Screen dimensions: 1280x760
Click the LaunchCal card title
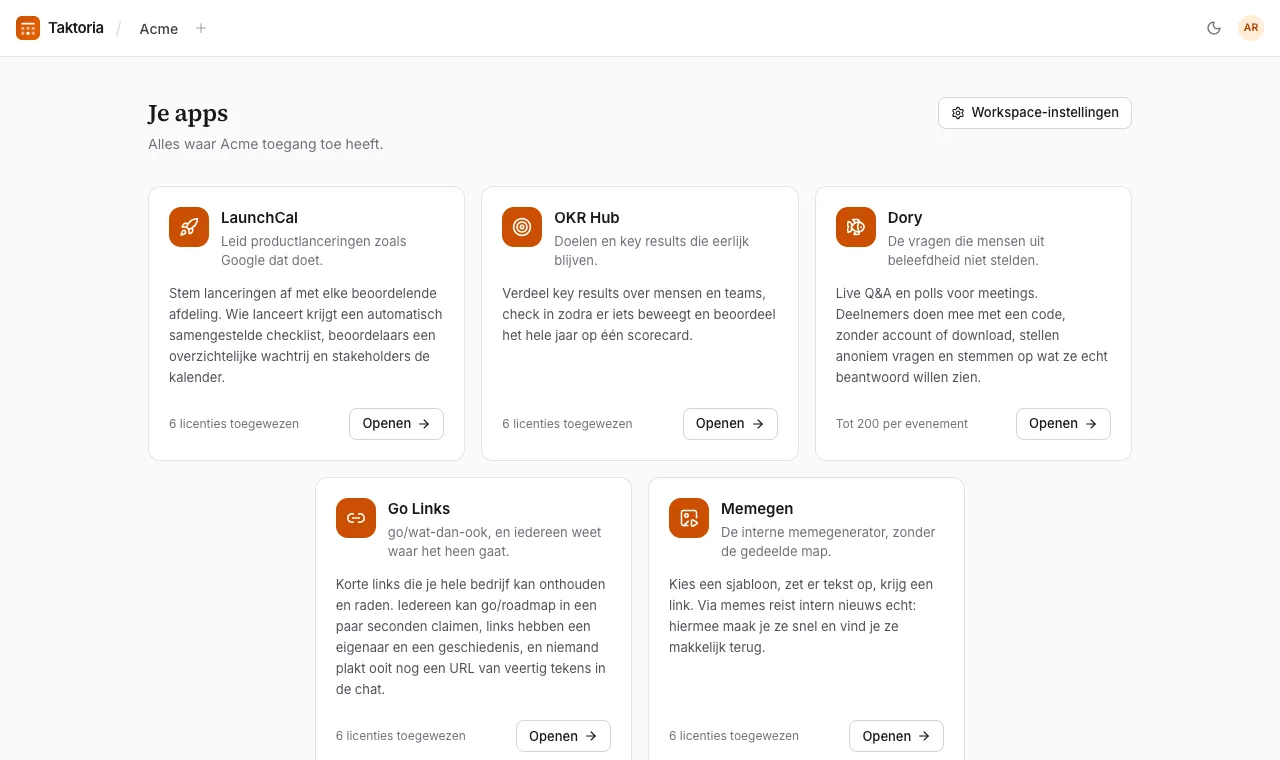pyautogui.click(x=259, y=218)
